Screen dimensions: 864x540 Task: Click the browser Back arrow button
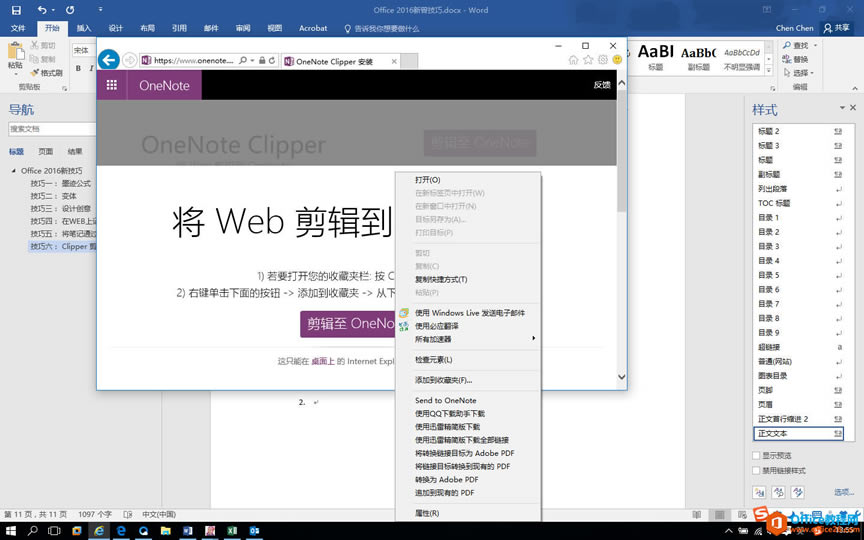(x=109, y=60)
